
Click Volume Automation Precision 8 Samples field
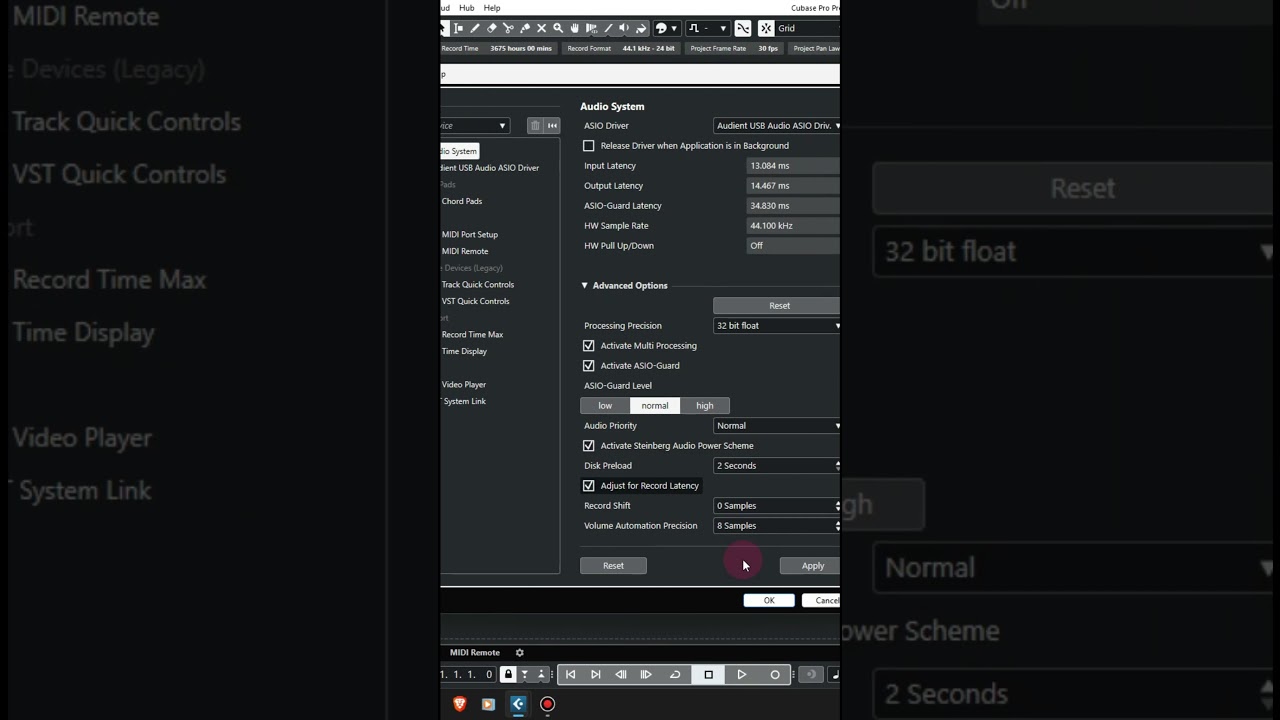[774, 525]
